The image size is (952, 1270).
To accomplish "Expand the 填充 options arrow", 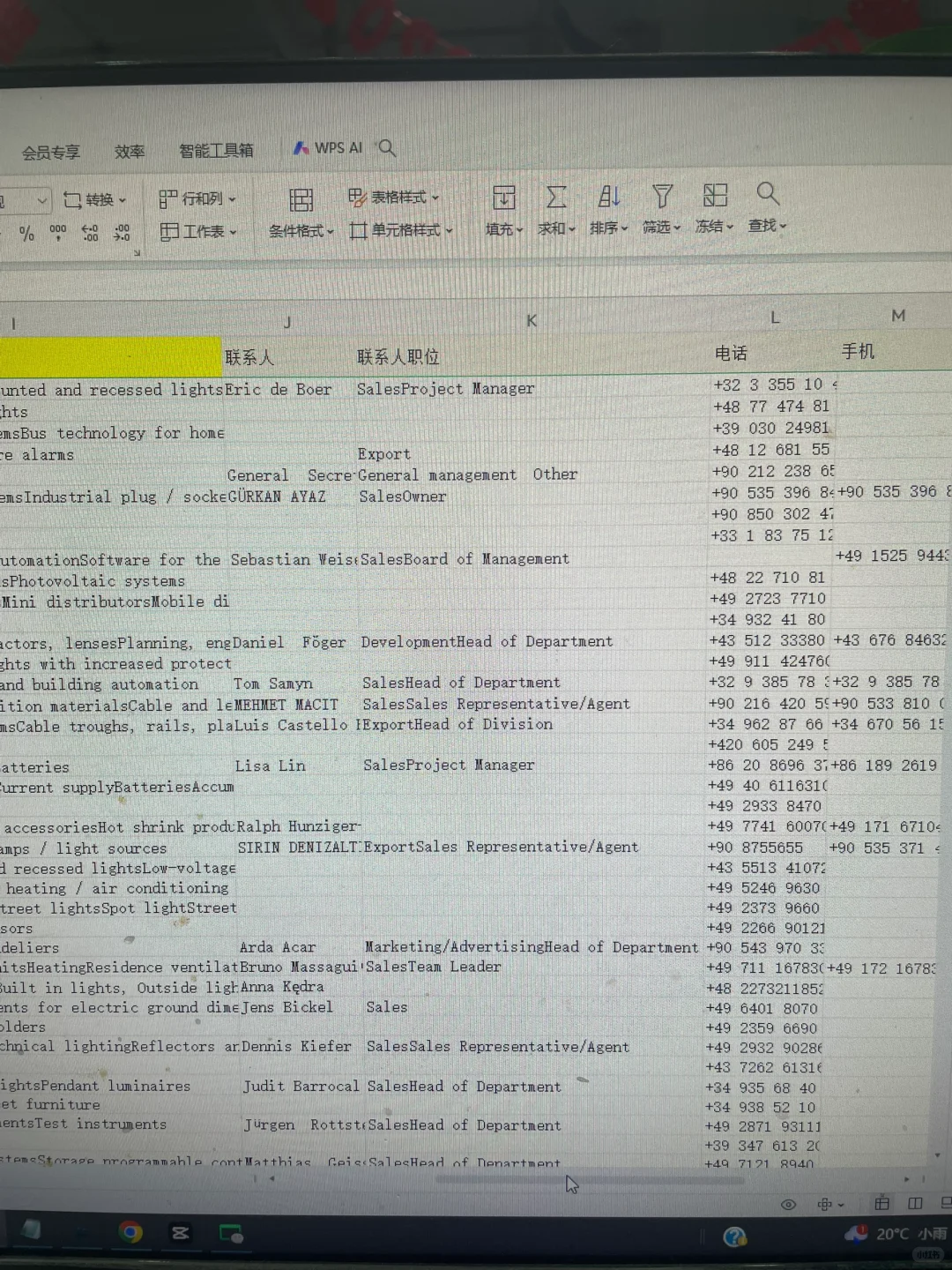I will 520,229.
